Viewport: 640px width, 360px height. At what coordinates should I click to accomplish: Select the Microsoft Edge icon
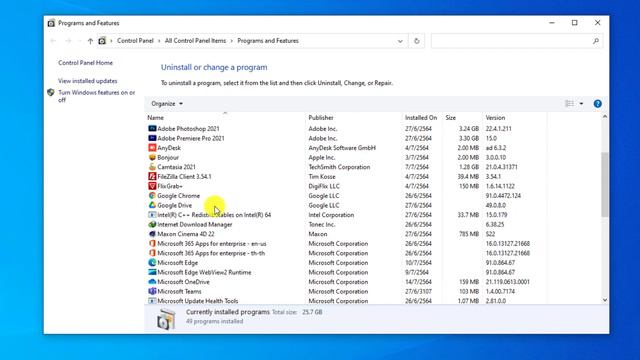click(x=152, y=263)
